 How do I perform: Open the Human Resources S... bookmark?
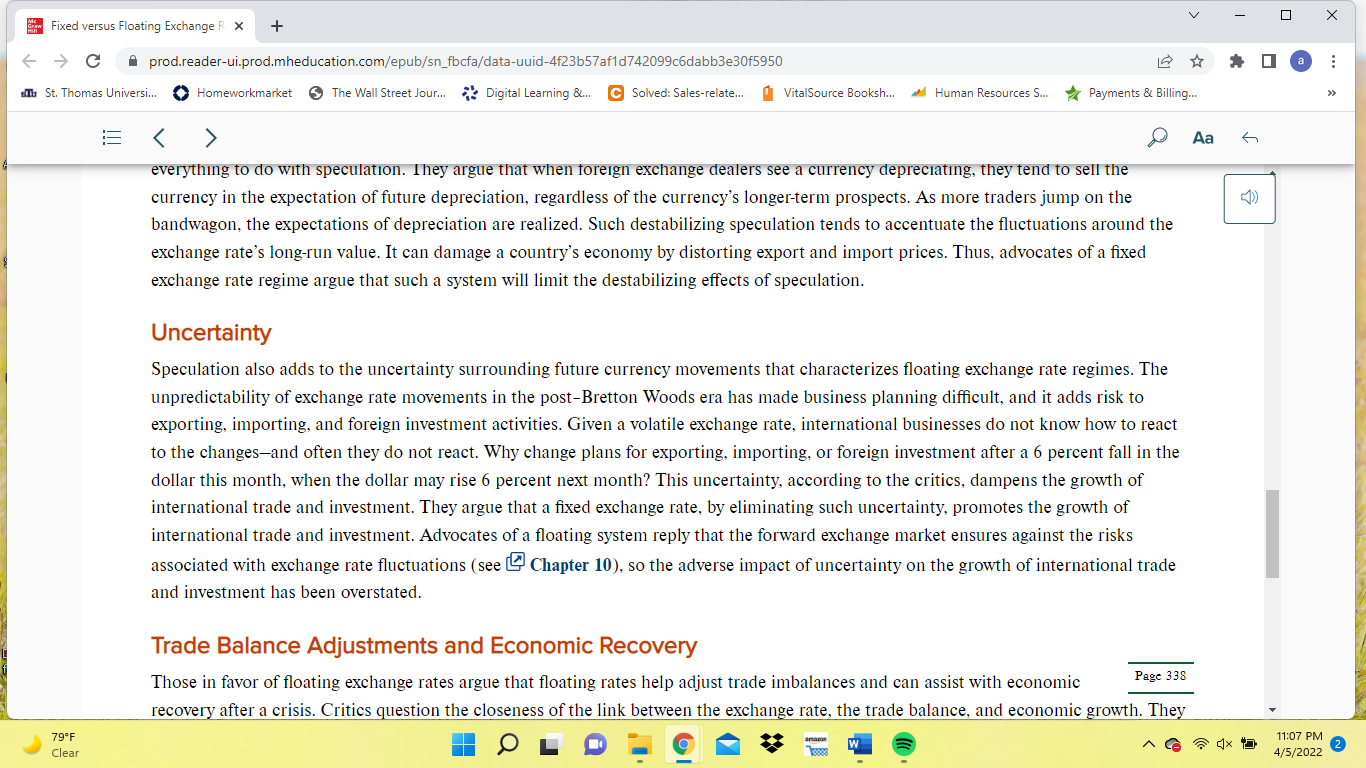[980, 93]
